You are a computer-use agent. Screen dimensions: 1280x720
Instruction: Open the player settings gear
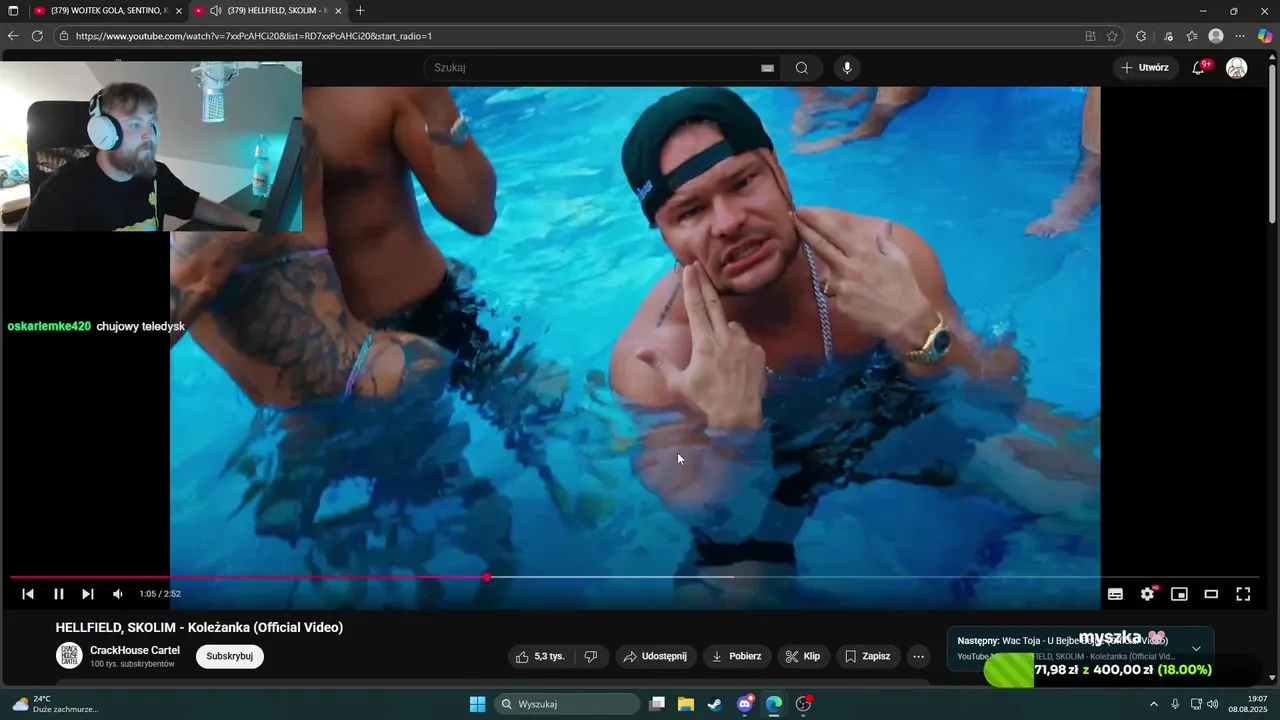1147,594
